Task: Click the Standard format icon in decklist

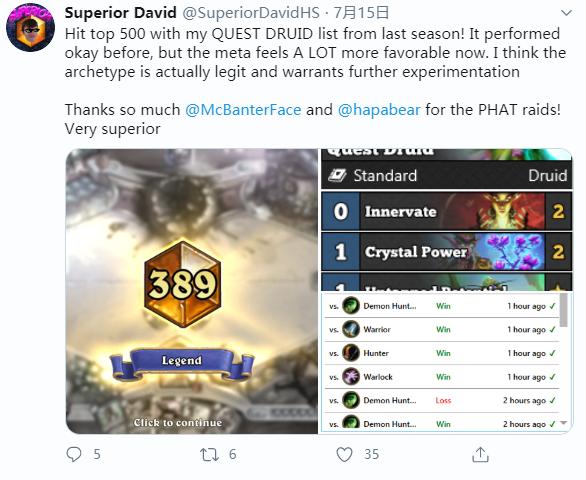Action: (x=337, y=175)
